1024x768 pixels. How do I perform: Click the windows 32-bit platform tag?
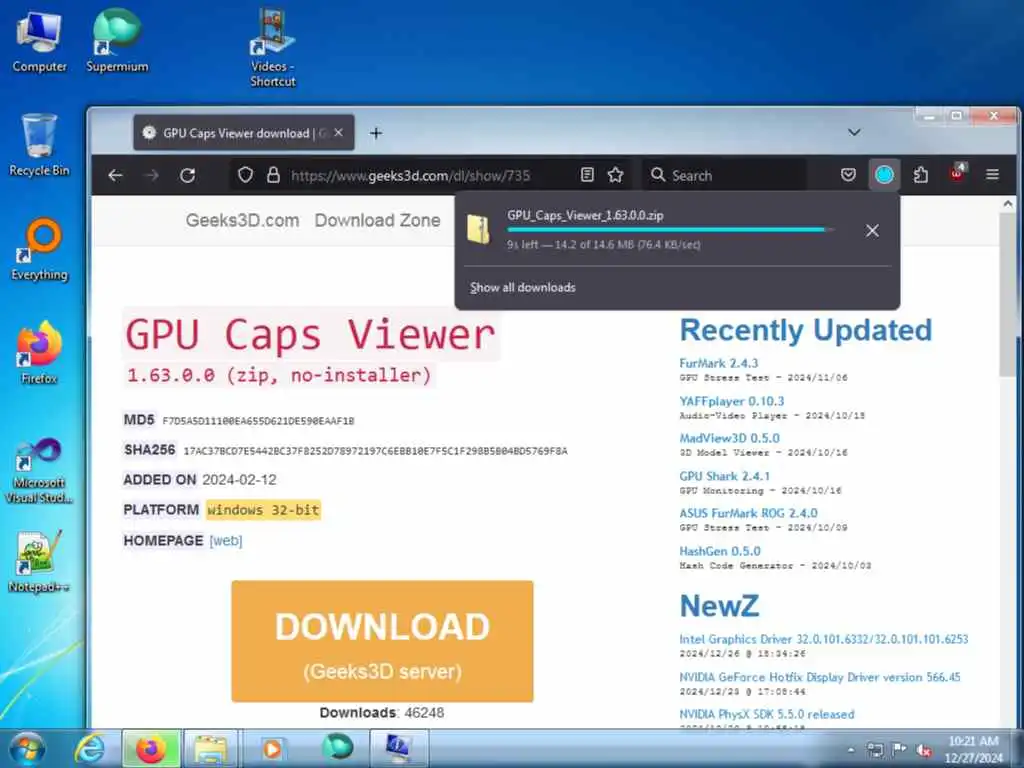click(263, 510)
